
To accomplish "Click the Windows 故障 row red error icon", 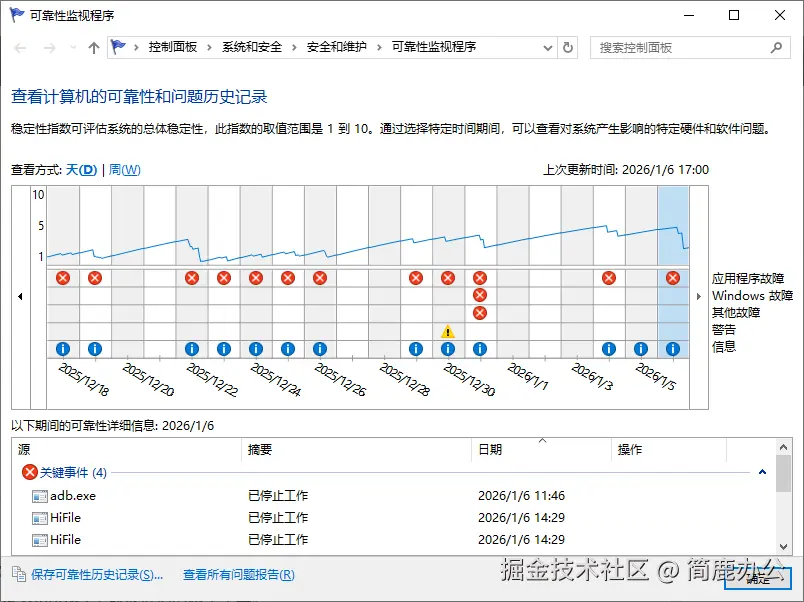I will (479, 295).
